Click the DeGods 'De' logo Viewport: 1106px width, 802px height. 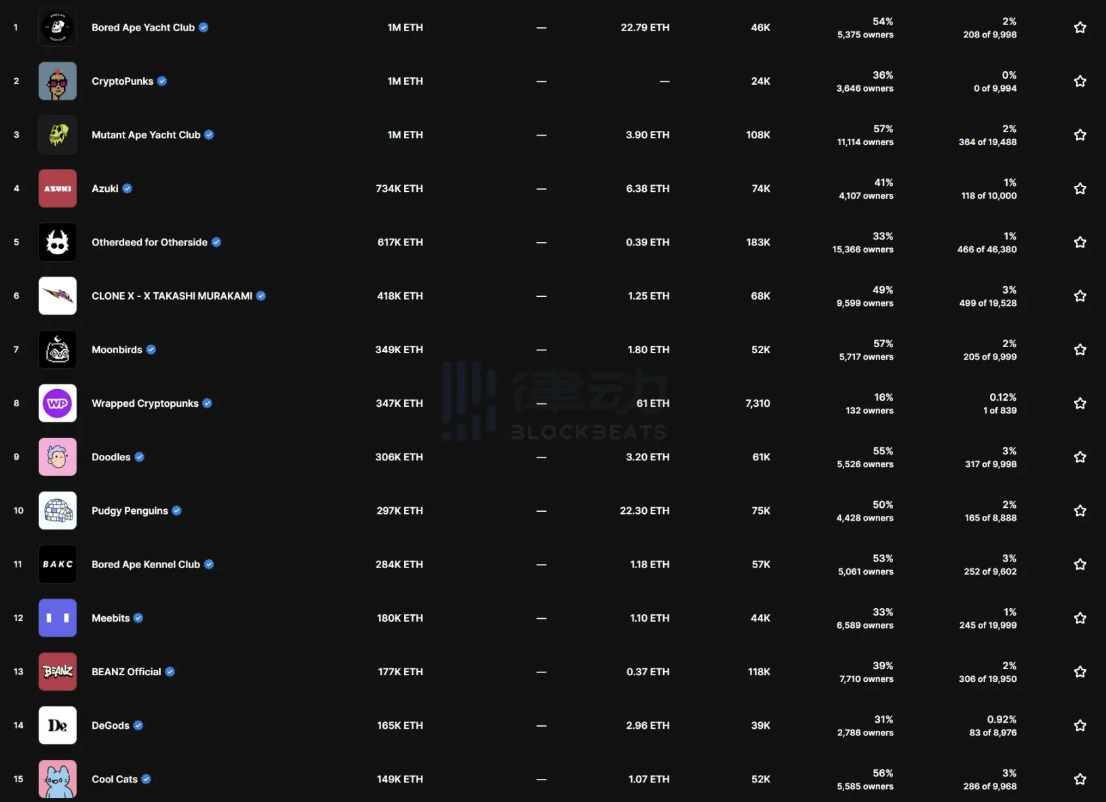pyautogui.click(x=57, y=725)
